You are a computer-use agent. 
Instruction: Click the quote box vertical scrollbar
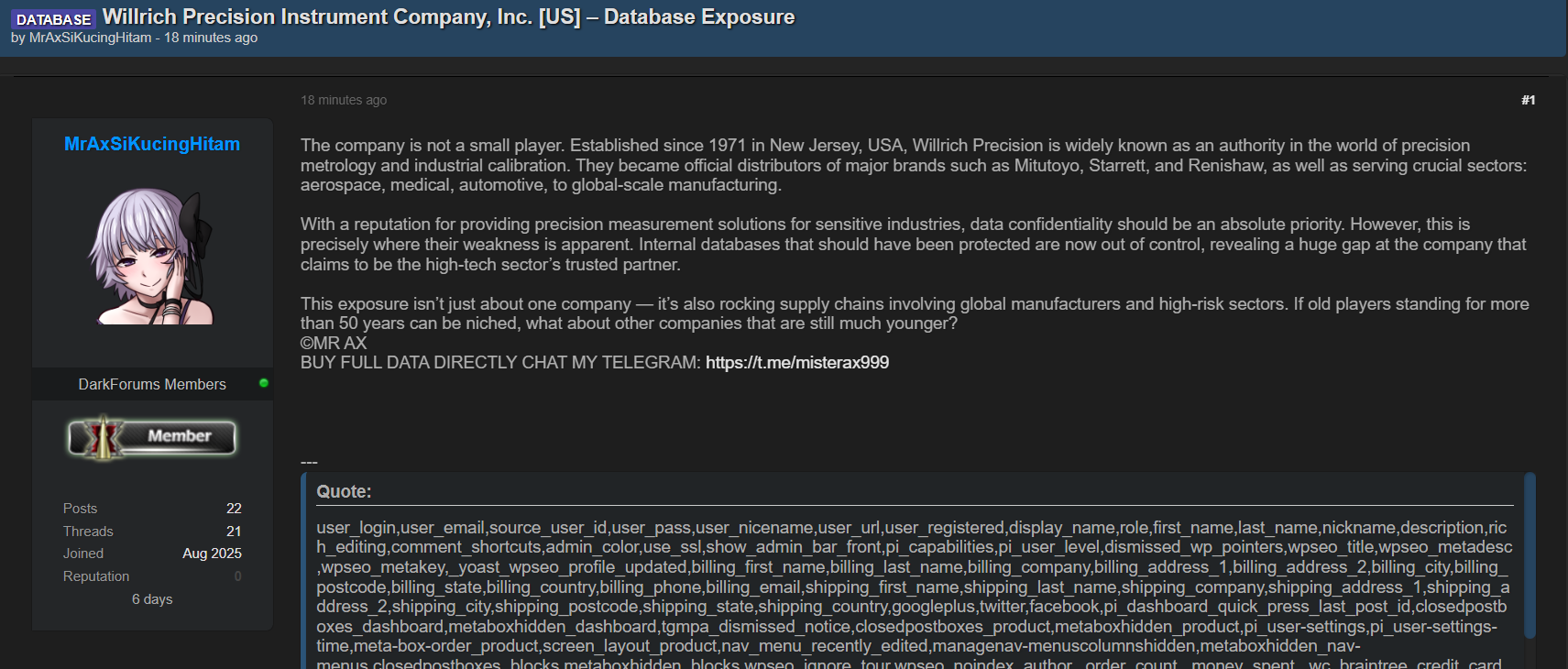[1529, 555]
